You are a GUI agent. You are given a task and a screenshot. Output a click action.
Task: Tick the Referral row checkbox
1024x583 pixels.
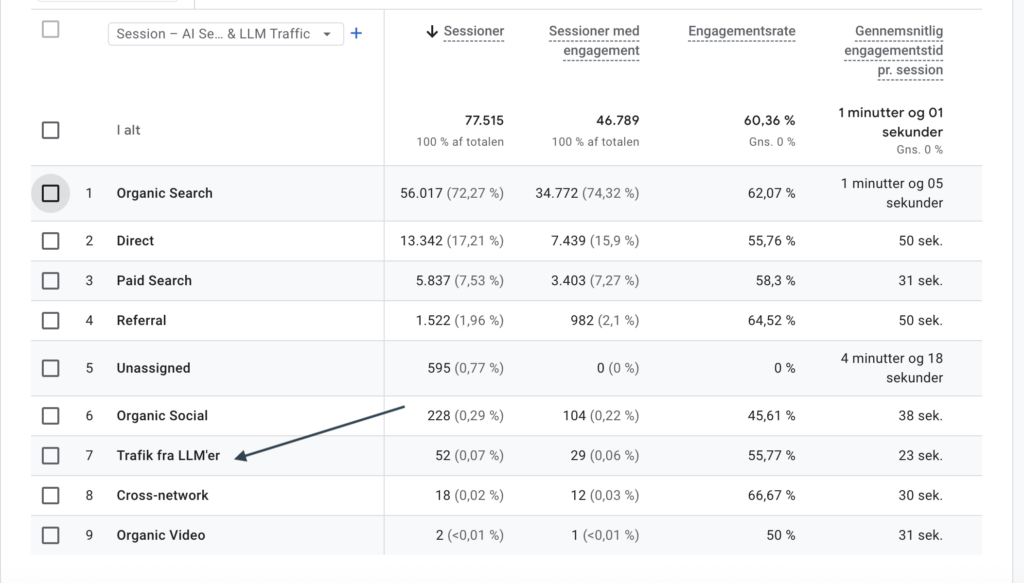pyautogui.click(x=50, y=321)
